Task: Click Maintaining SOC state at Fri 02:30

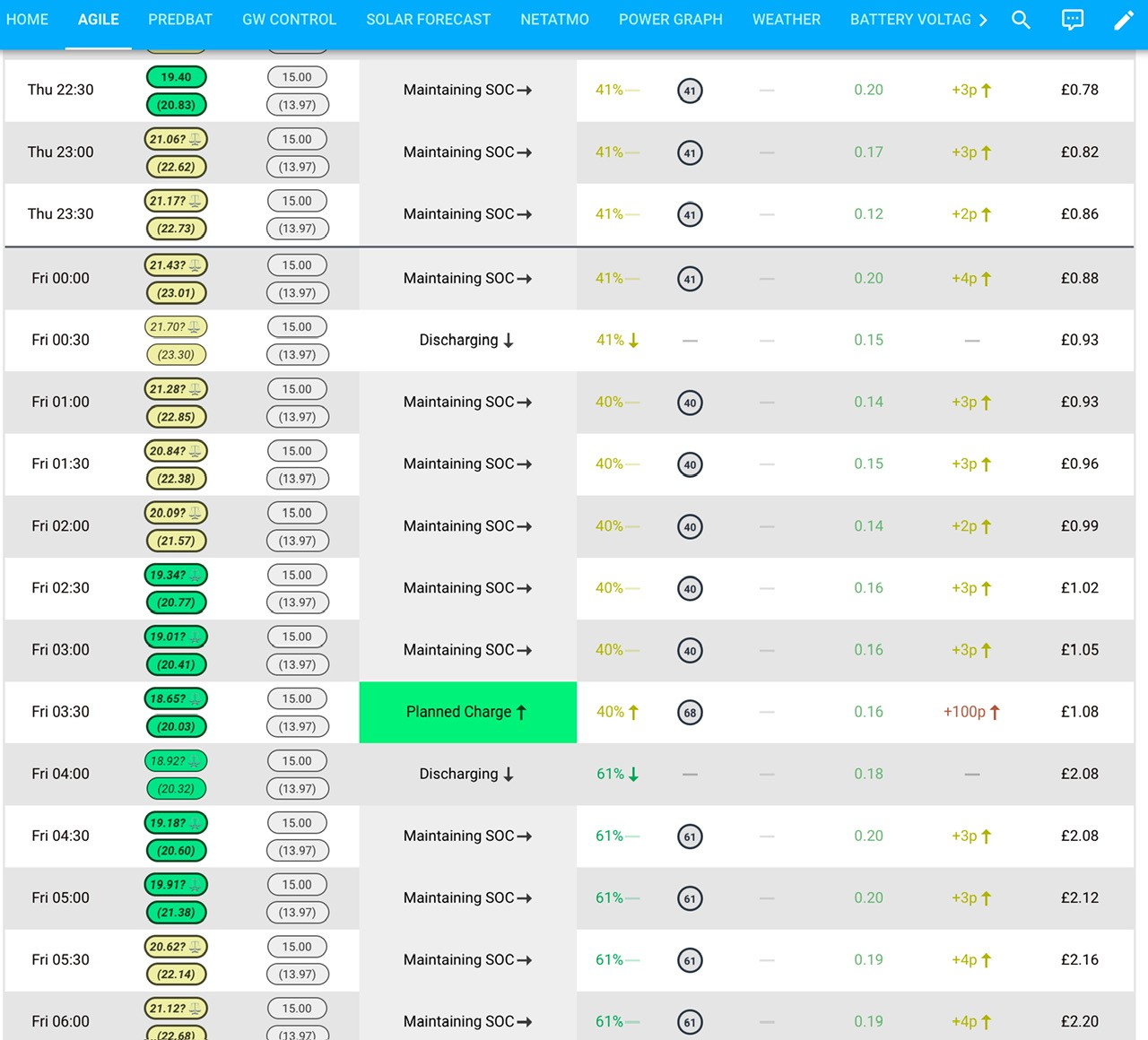Action: click(467, 588)
